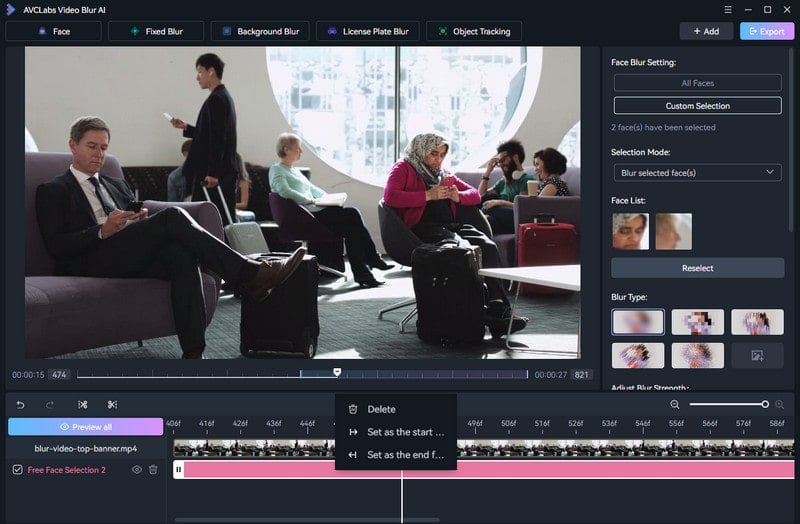The image size is (800, 524).
Task: Click the right settings panel scrollbar
Action: [x=791, y=140]
